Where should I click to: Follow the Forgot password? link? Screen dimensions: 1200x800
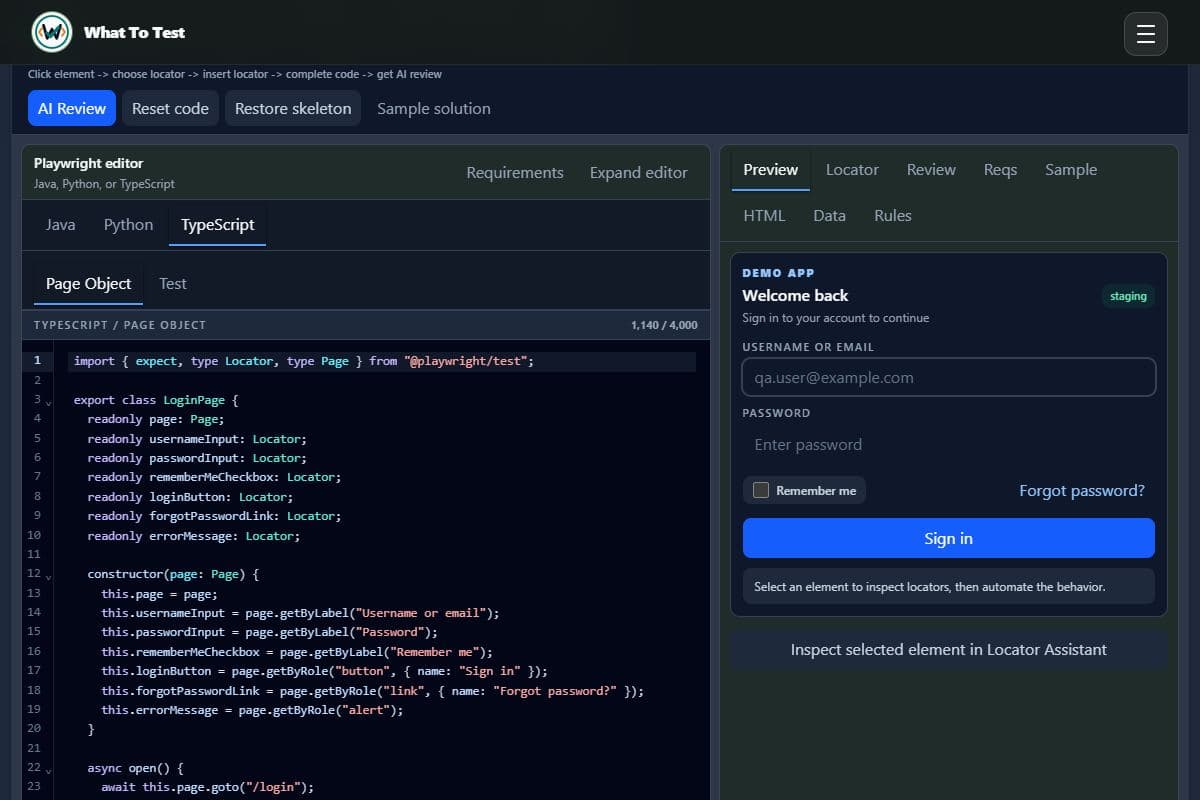click(1082, 490)
